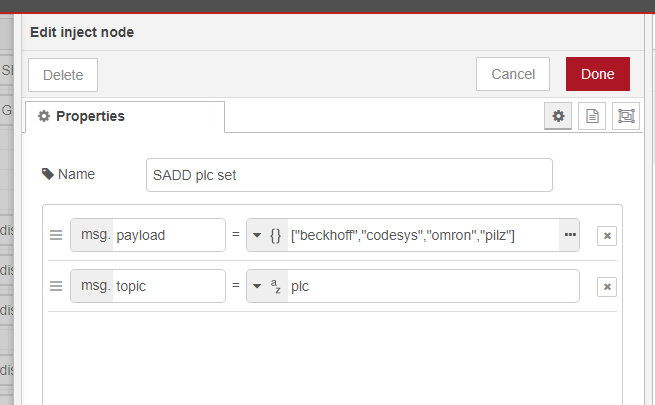Focus the Name input field
This screenshot has height=405, width=655.
349,175
